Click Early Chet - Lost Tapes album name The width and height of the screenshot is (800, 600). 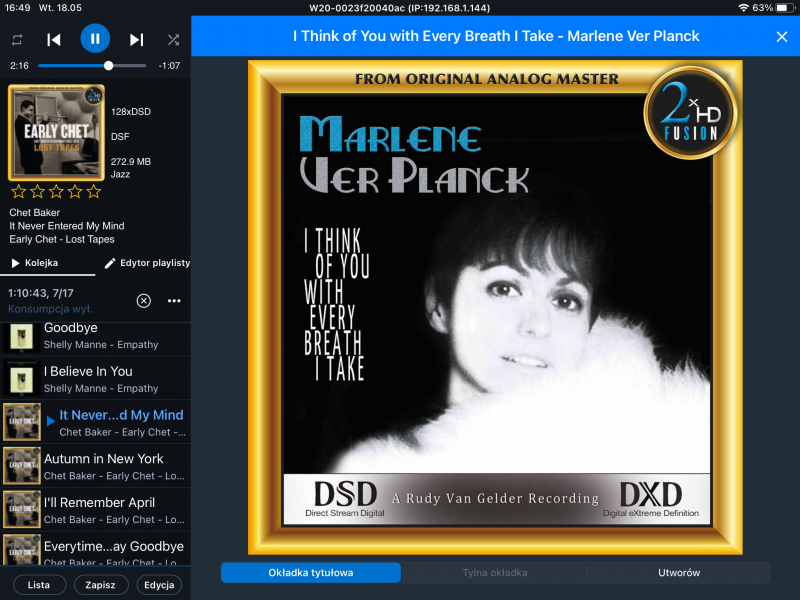(62, 239)
